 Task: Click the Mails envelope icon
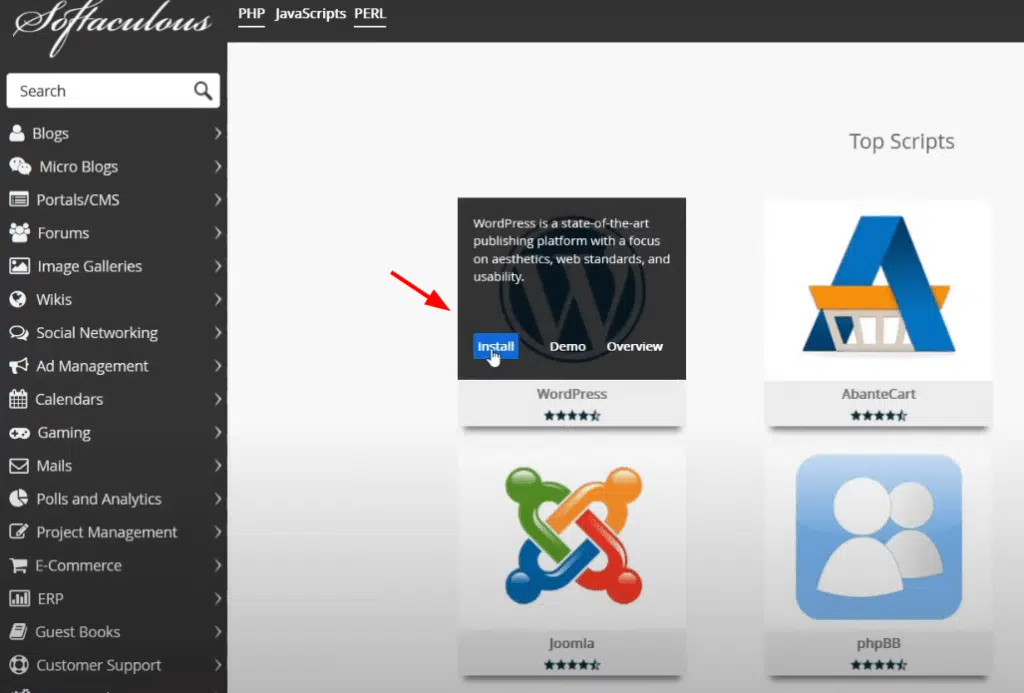click(x=18, y=466)
